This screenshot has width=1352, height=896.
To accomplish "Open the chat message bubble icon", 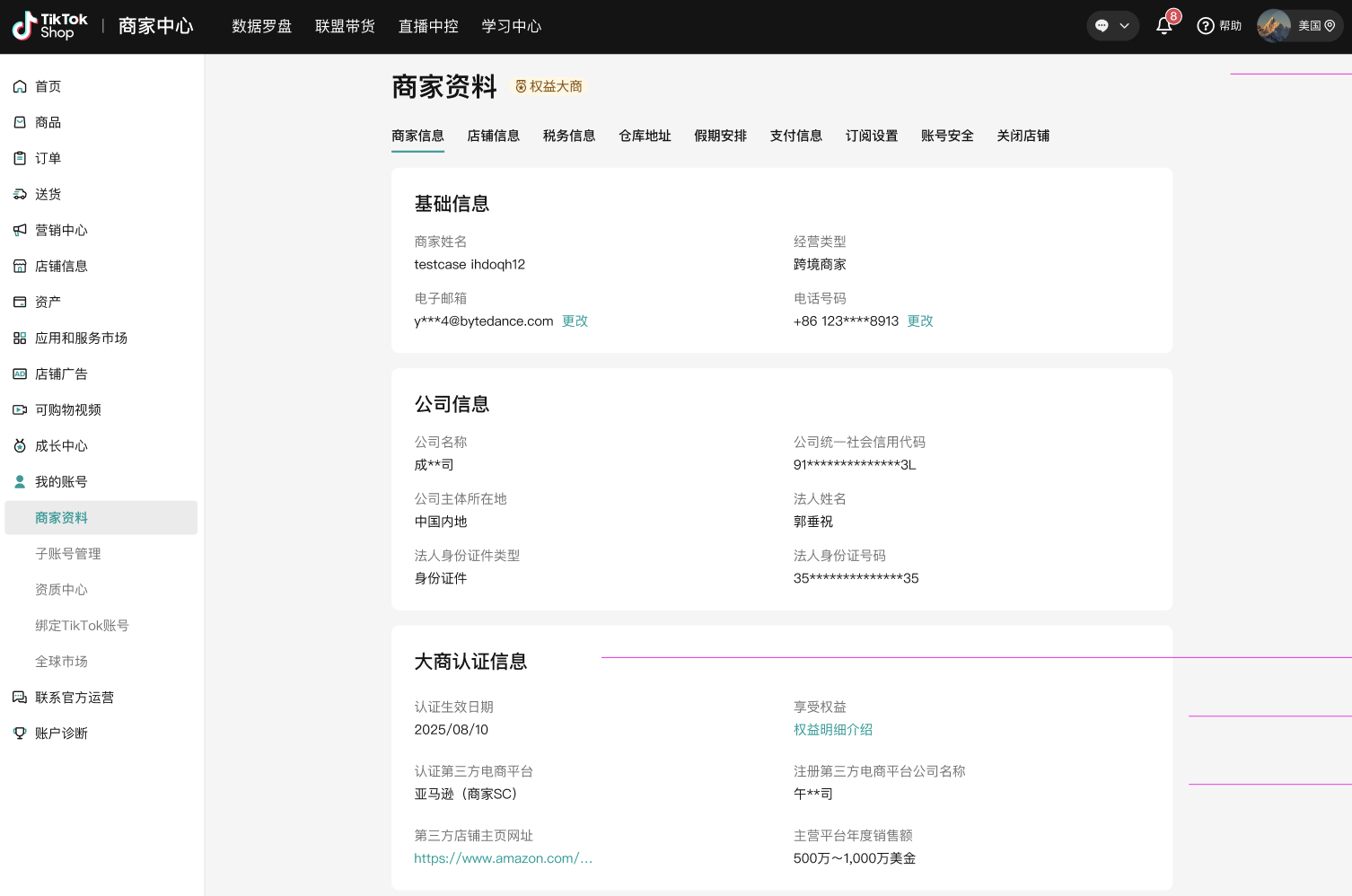I will [x=1102, y=26].
